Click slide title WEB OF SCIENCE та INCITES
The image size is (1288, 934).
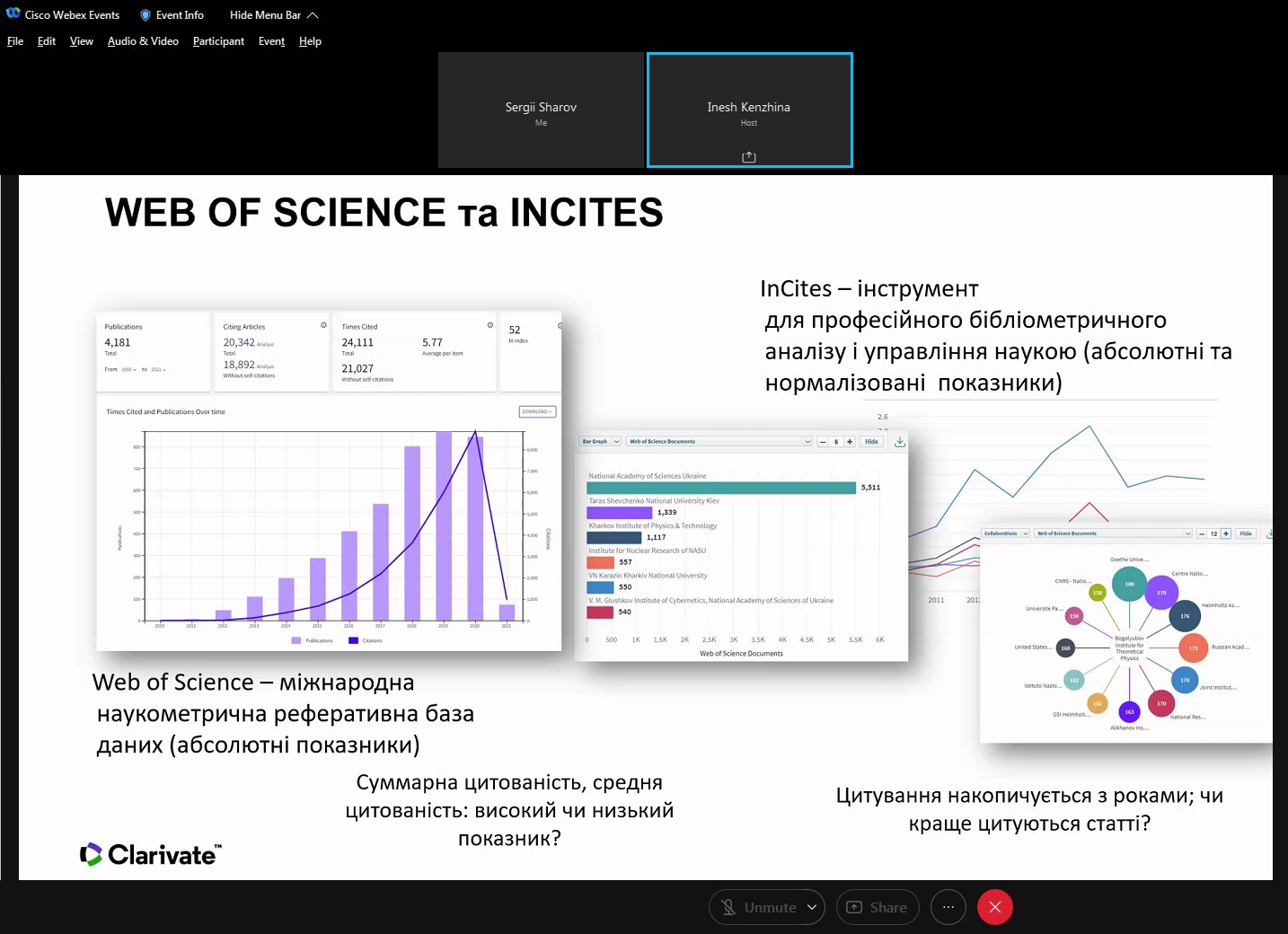[384, 213]
